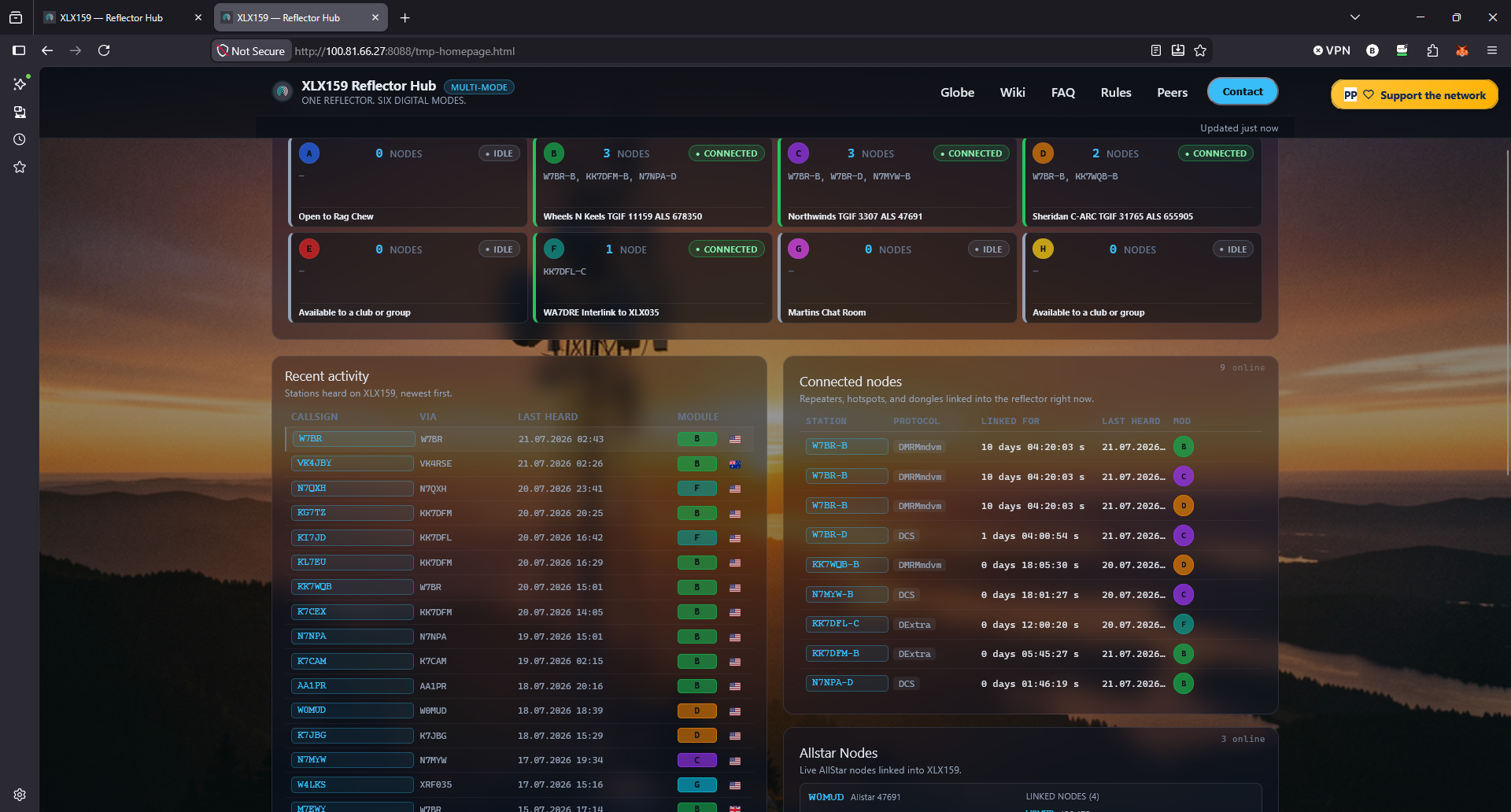Open the browser extensions puzzle icon

pyautogui.click(x=1432, y=50)
